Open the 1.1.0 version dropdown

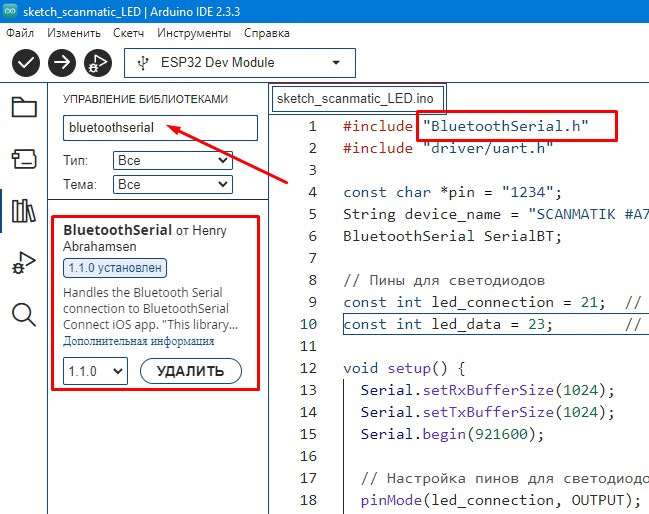(95, 371)
